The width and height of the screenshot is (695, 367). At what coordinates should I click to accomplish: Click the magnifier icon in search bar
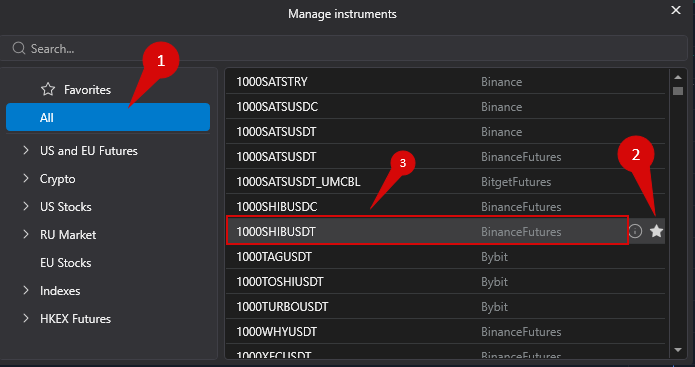point(19,48)
